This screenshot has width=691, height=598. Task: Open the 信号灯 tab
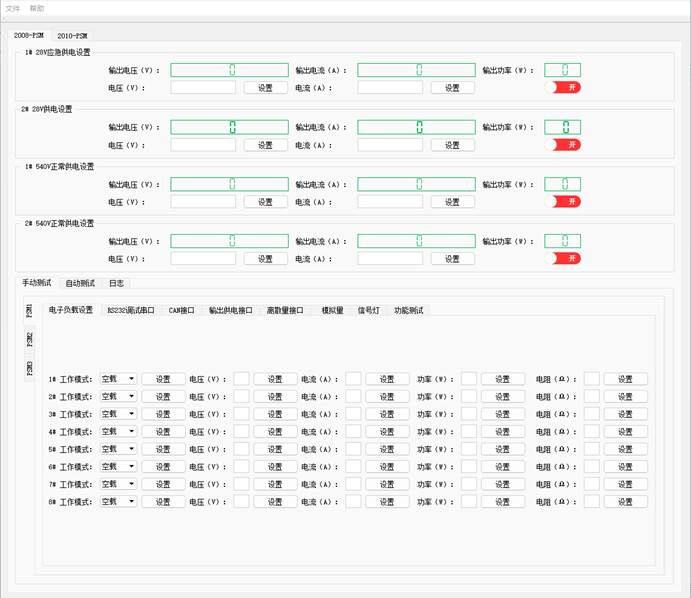(x=368, y=310)
